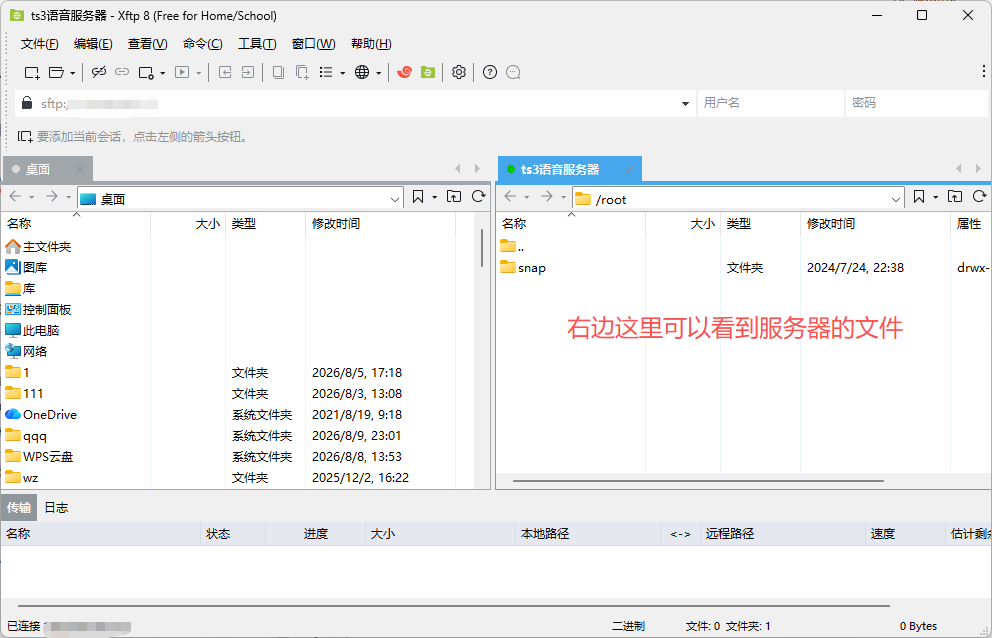The image size is (992, 638).
Task: Expand the remote path /root dropdown
Action: (x=896, y=199)
